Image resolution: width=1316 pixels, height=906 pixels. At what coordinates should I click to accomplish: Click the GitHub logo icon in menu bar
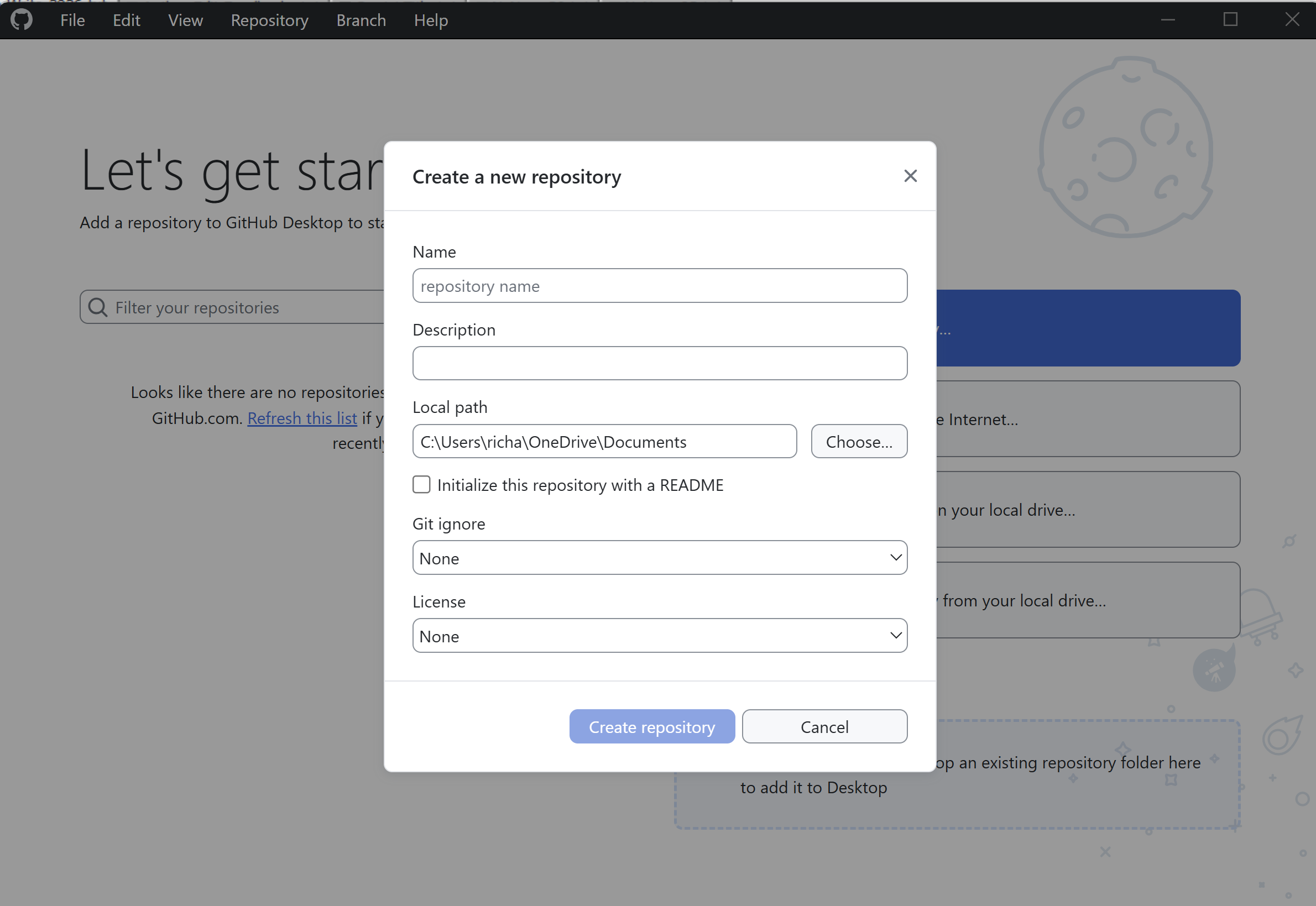[x=22, y=20]
